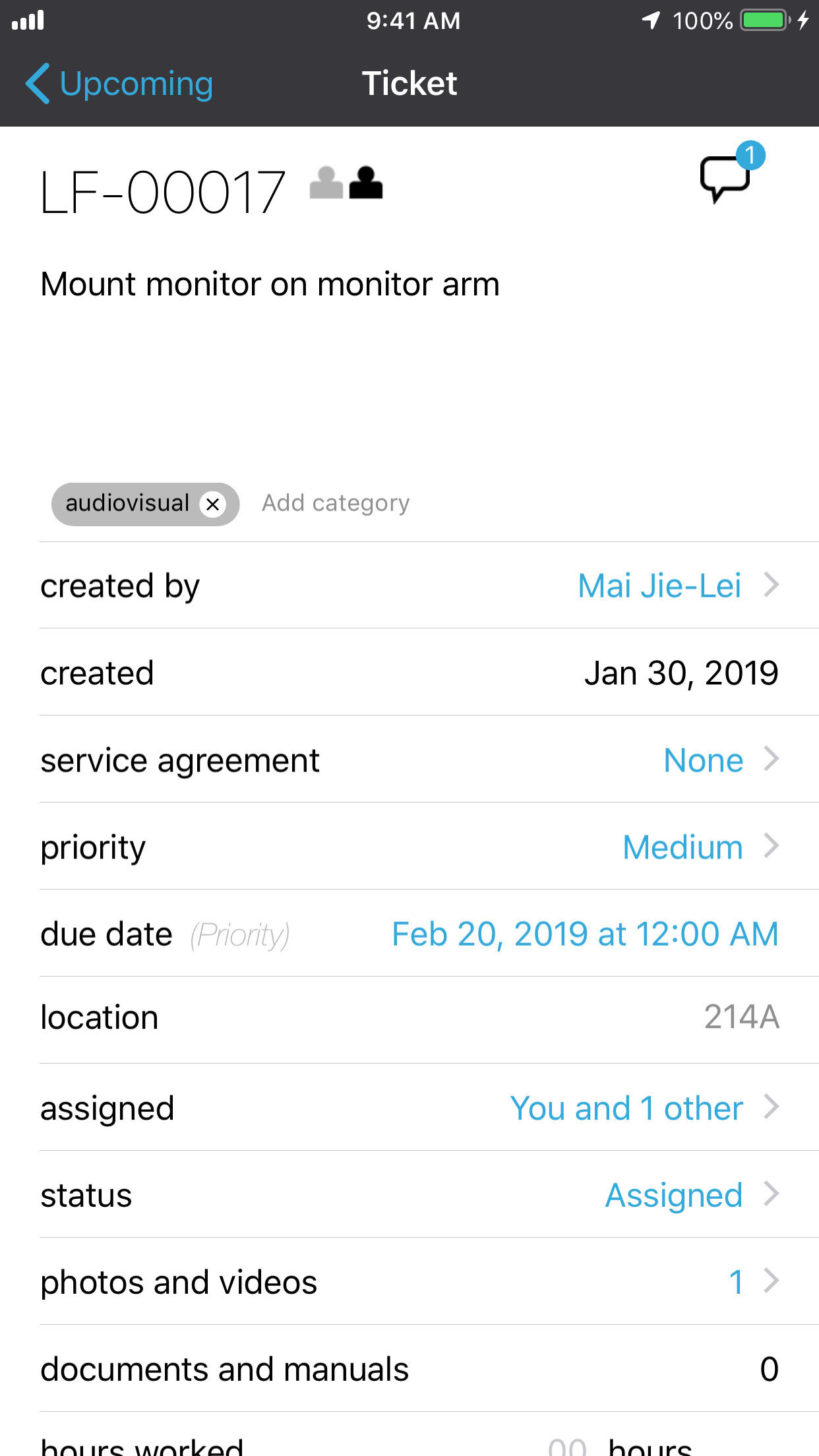This screenshot has width=819, height=1456.
Task: Change status from Assigned
Action: pos(674,1196)
